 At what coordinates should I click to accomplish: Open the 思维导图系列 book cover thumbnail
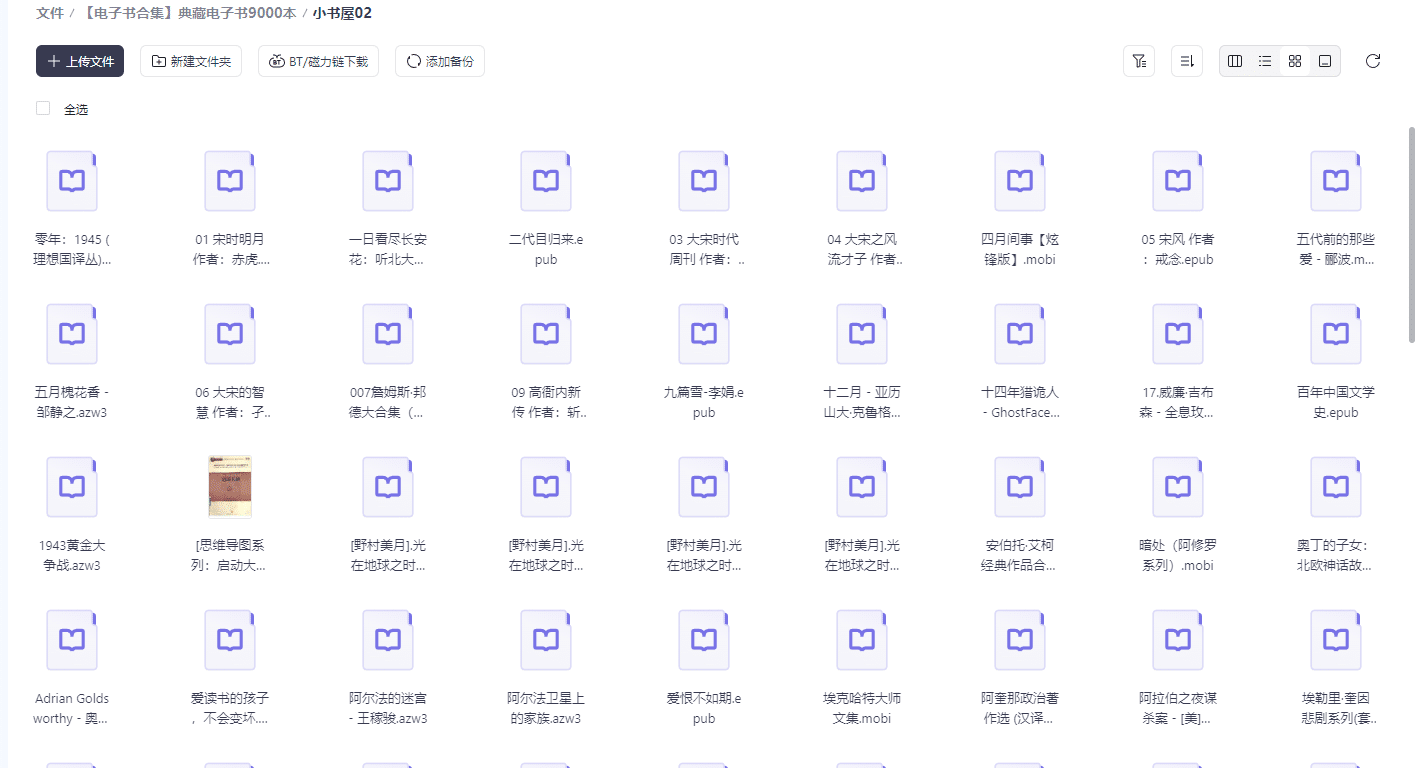[x=230, y=487]
